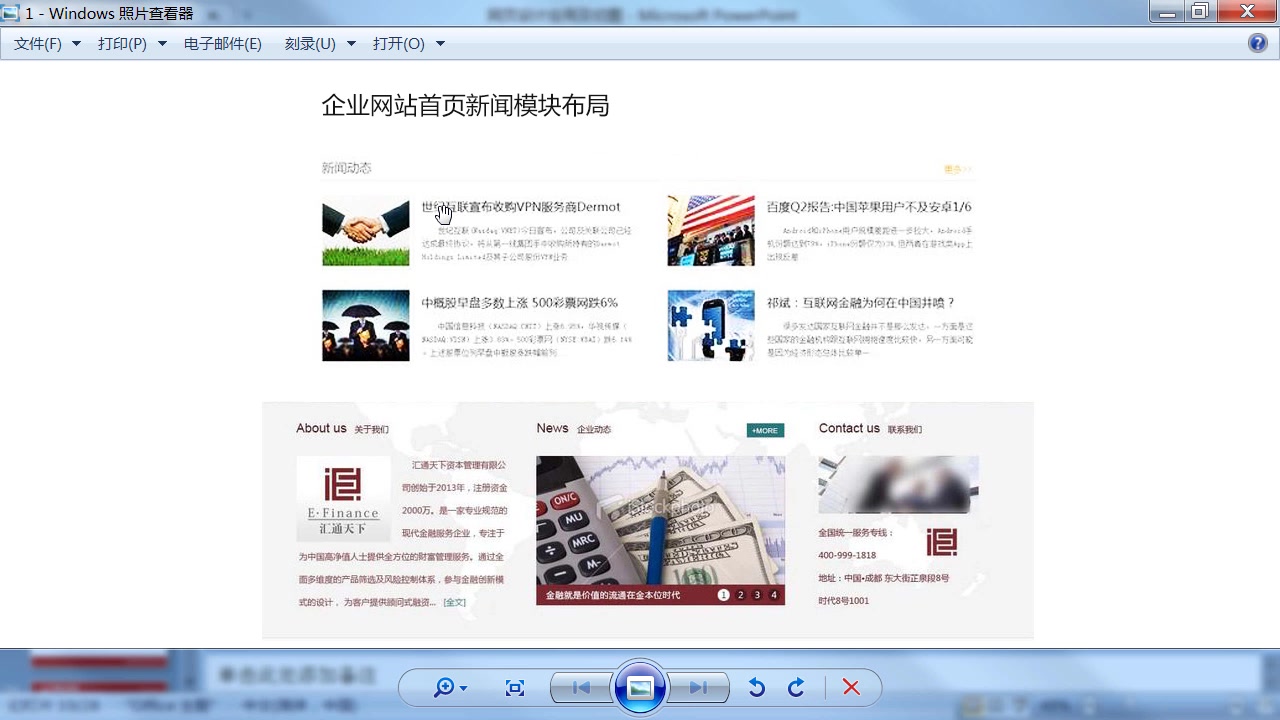Open the 刻录(U) dropdown
Viewport: 1280px width, 720px height.
click(x=308, y=43)
